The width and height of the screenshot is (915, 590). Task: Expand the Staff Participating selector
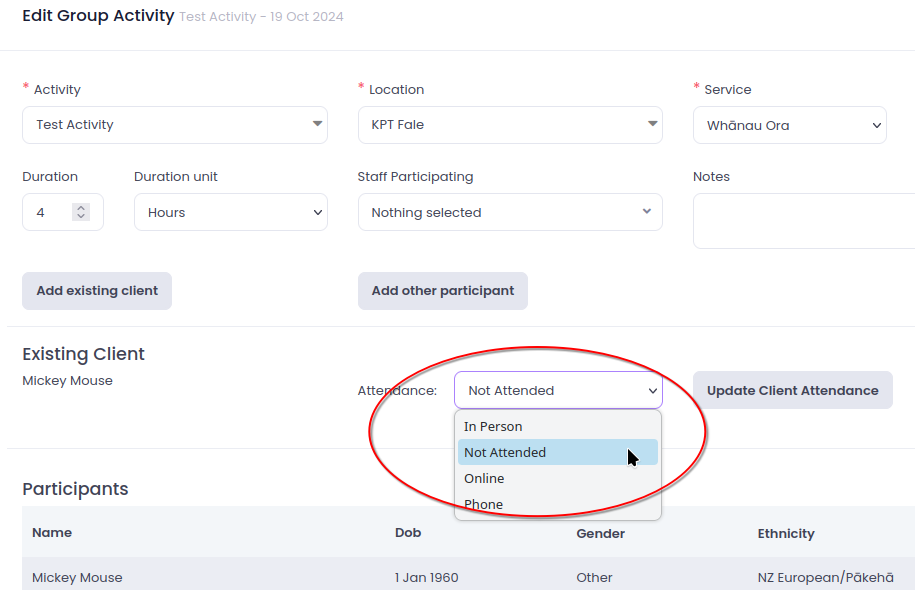tap(509, 212)
